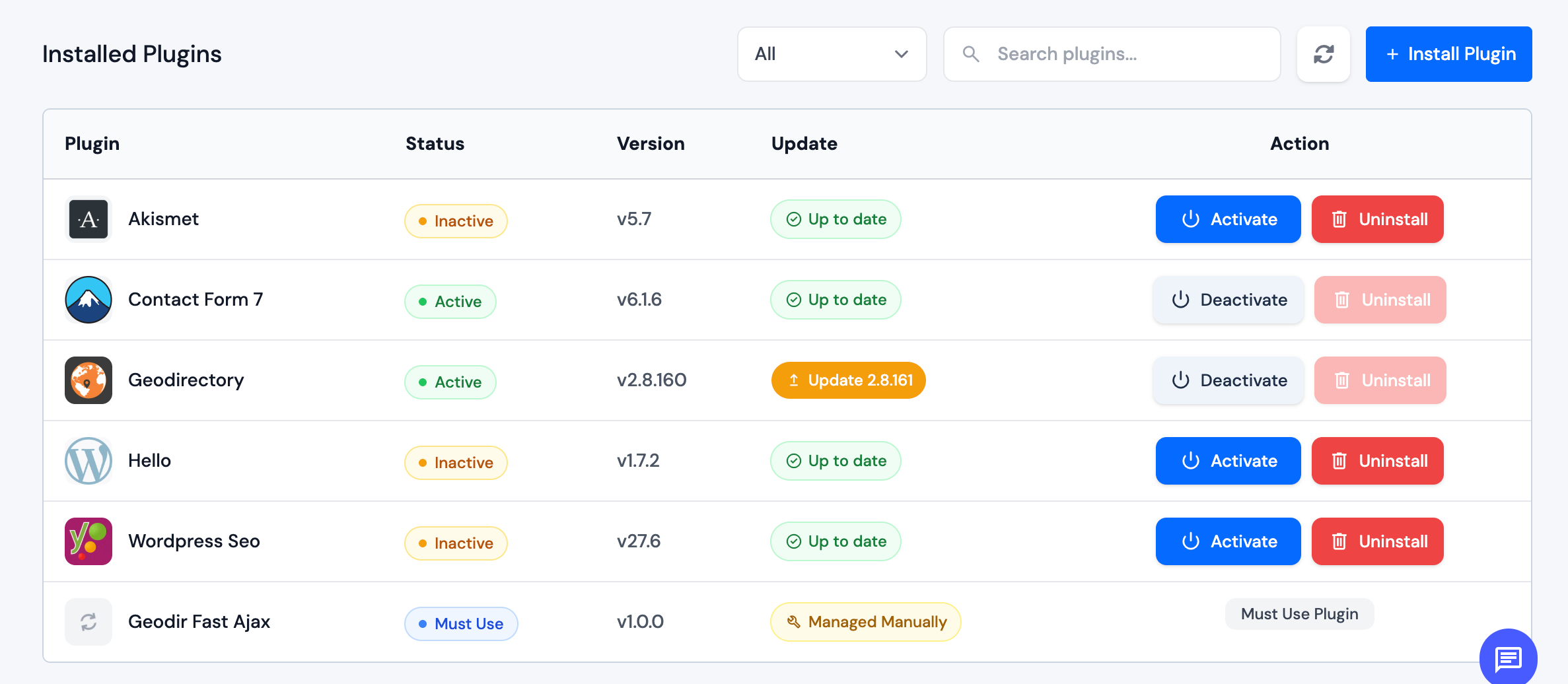Click the Update column header
Viewport: 1568px width, 684px height.
804,144
